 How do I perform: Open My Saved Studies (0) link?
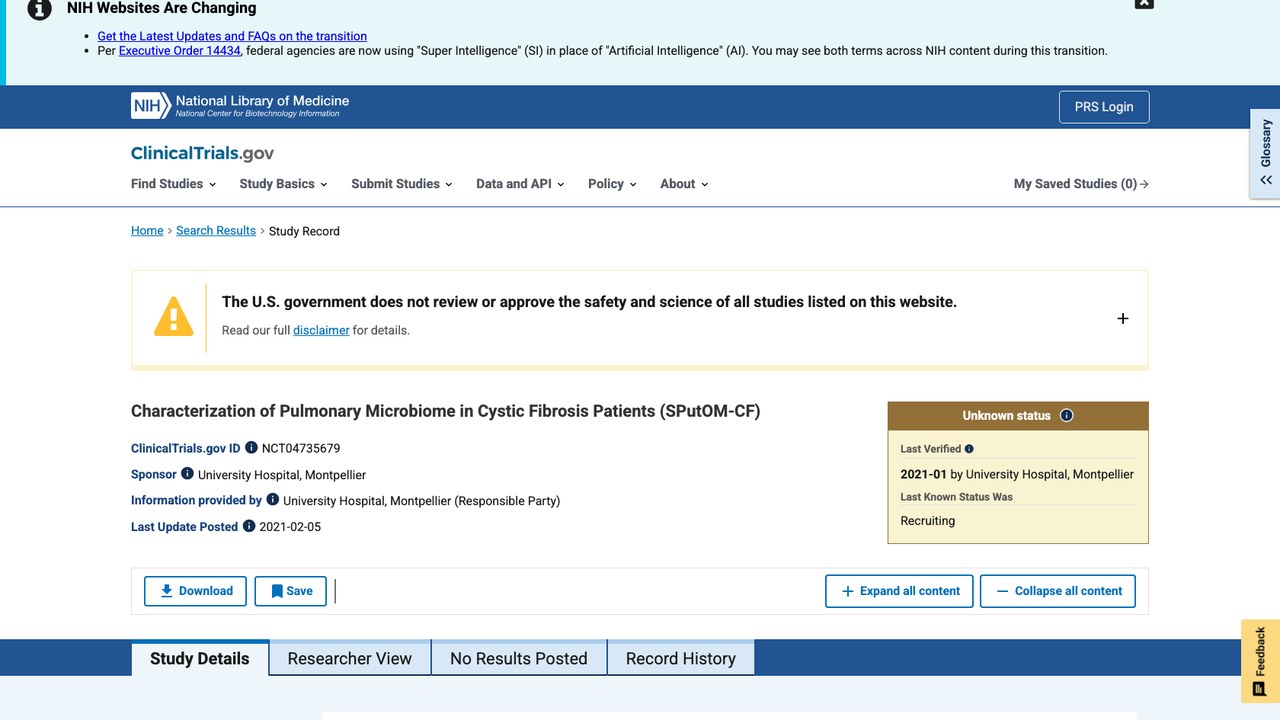[1081, 184]
